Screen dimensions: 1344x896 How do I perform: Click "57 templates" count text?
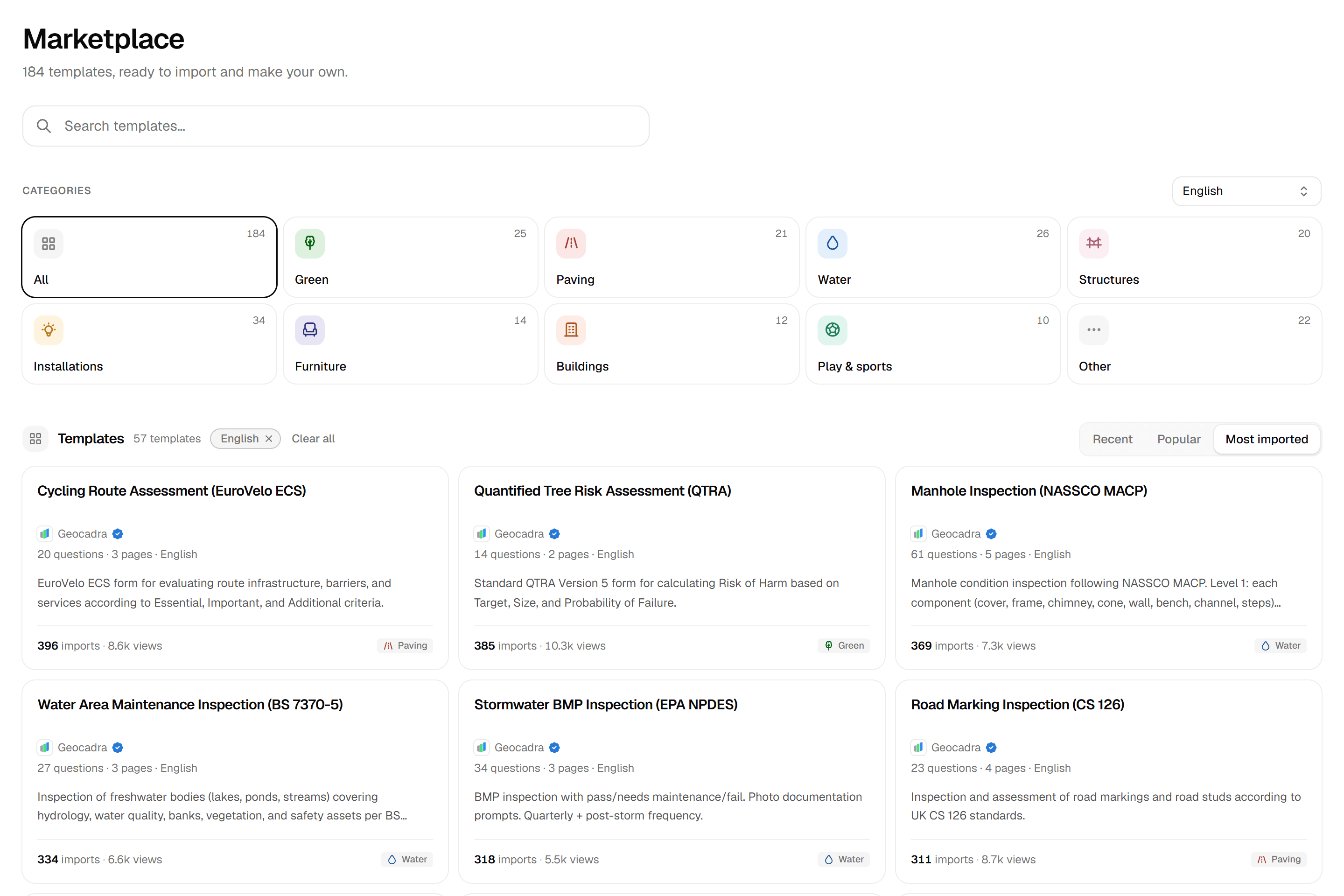click(167, 439)
